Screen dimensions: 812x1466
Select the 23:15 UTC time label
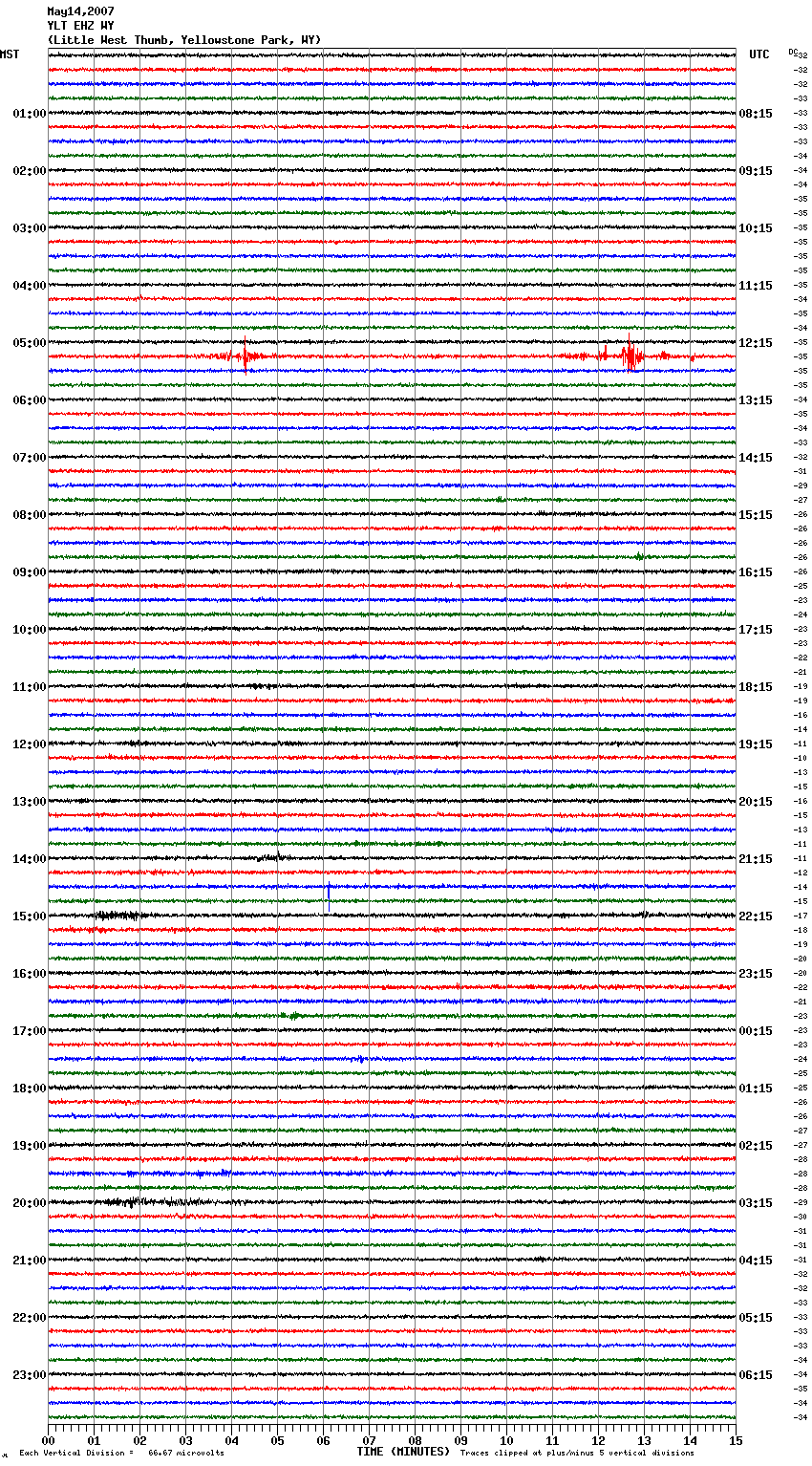click(x=756, y=974)
